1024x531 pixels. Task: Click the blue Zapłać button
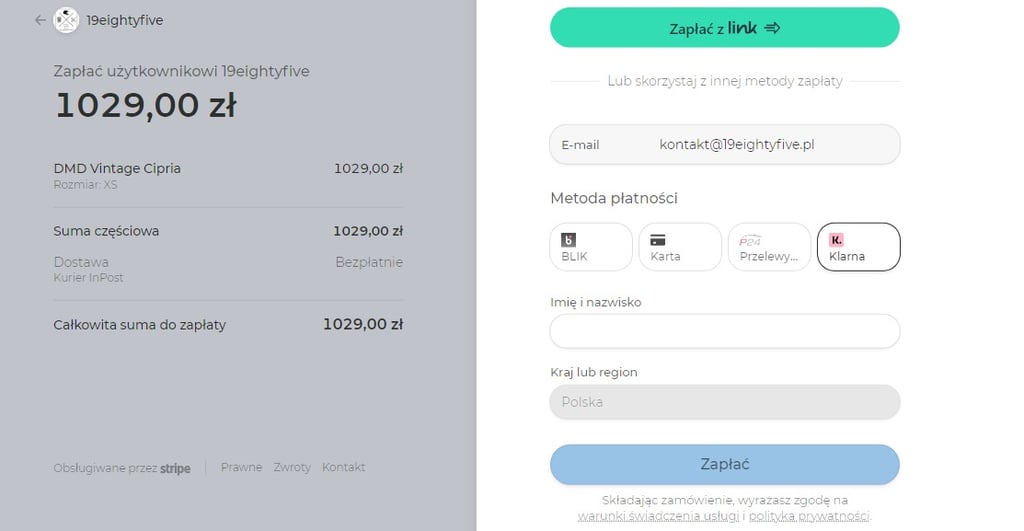coord(725,464)
